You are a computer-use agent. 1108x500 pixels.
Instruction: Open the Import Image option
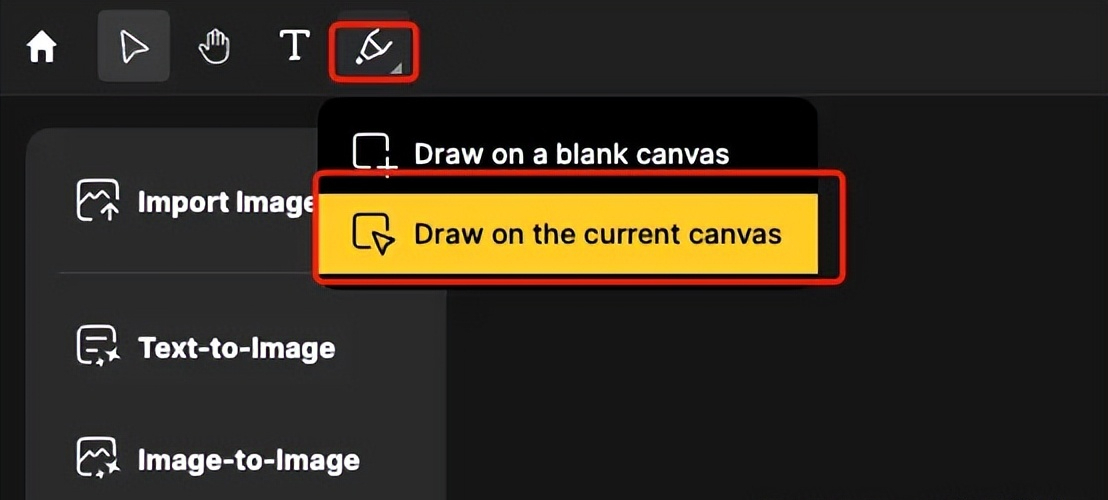pyautogui.click(x=226, y=202)
